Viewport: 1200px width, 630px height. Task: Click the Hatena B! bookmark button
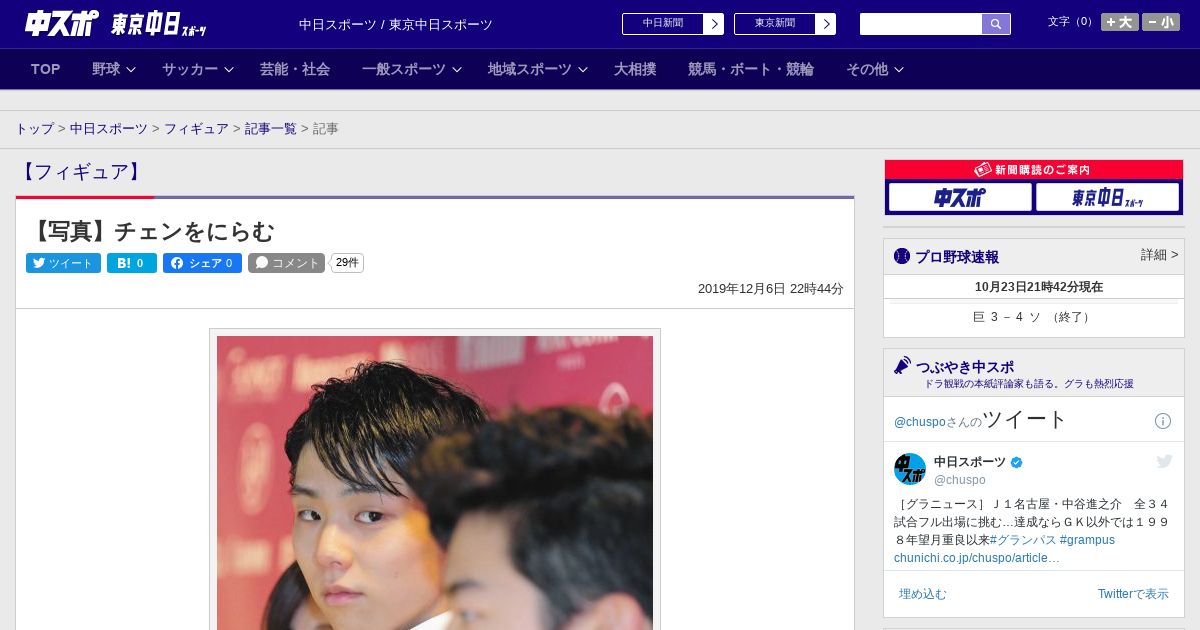pos(132,263)
